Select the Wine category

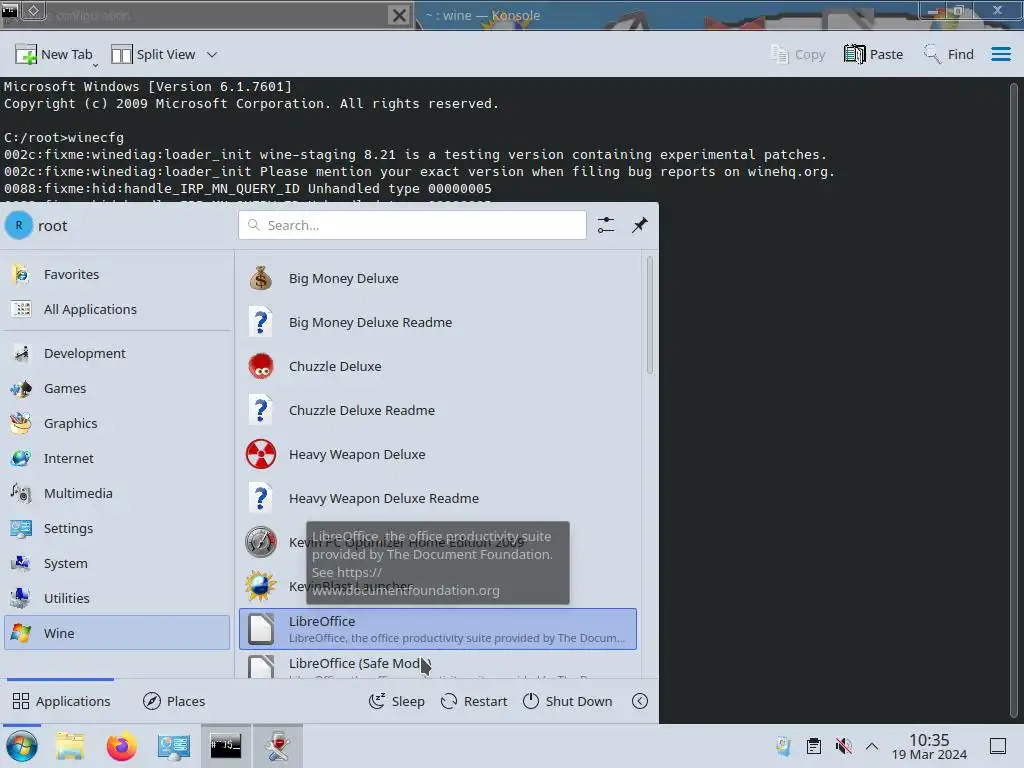(x=117, y=633)
